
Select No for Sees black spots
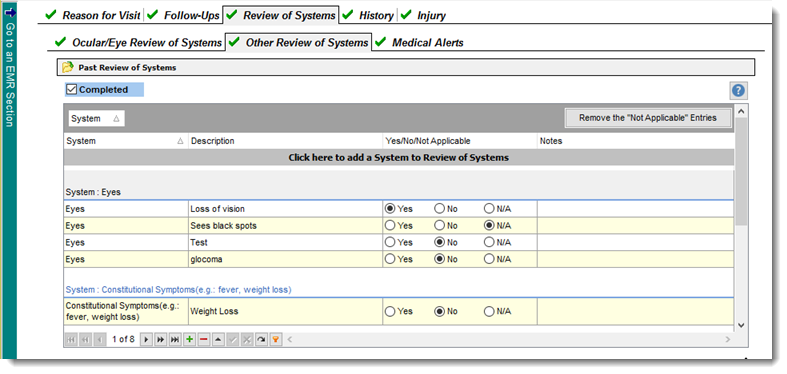439,226
